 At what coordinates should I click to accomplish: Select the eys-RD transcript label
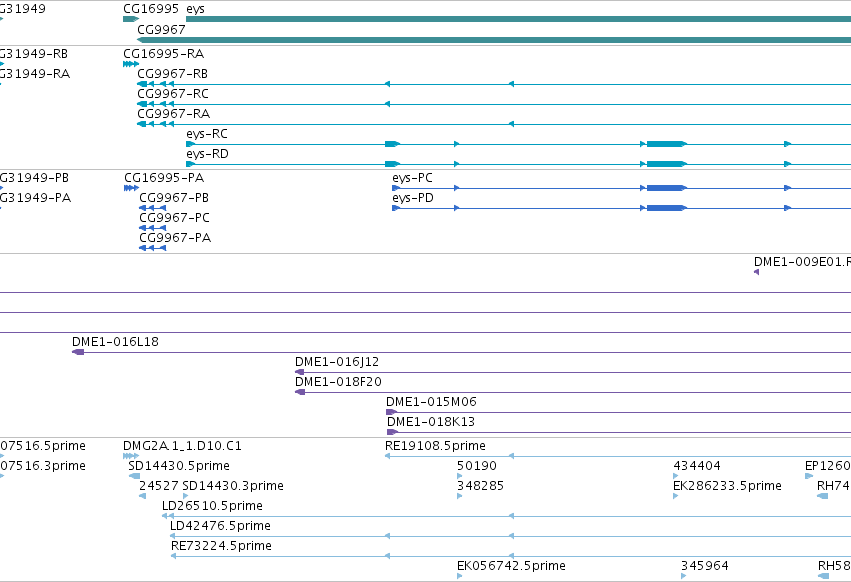pyautogui.click(x=207, y=154)
